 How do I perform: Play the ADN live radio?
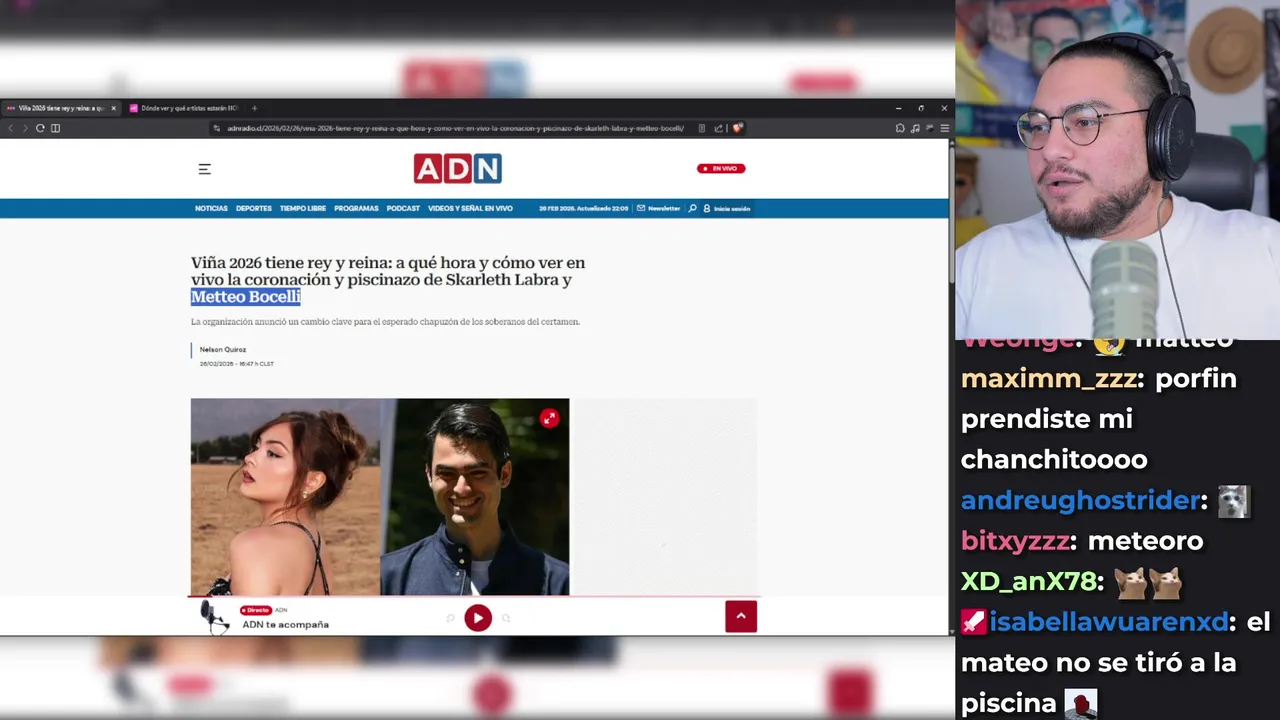(478, 618)
